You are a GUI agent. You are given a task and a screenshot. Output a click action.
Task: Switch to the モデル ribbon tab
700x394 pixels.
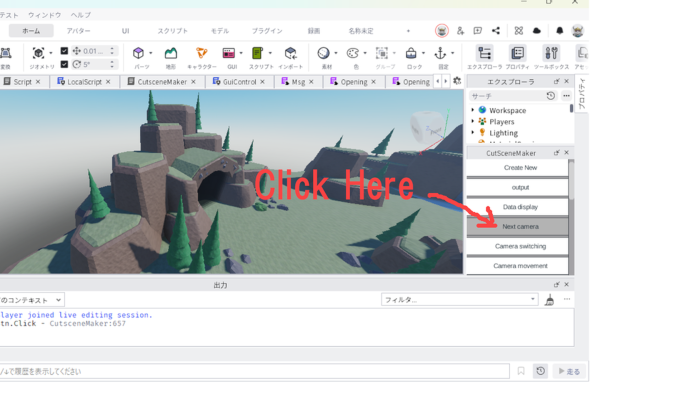tap(220, 31)
